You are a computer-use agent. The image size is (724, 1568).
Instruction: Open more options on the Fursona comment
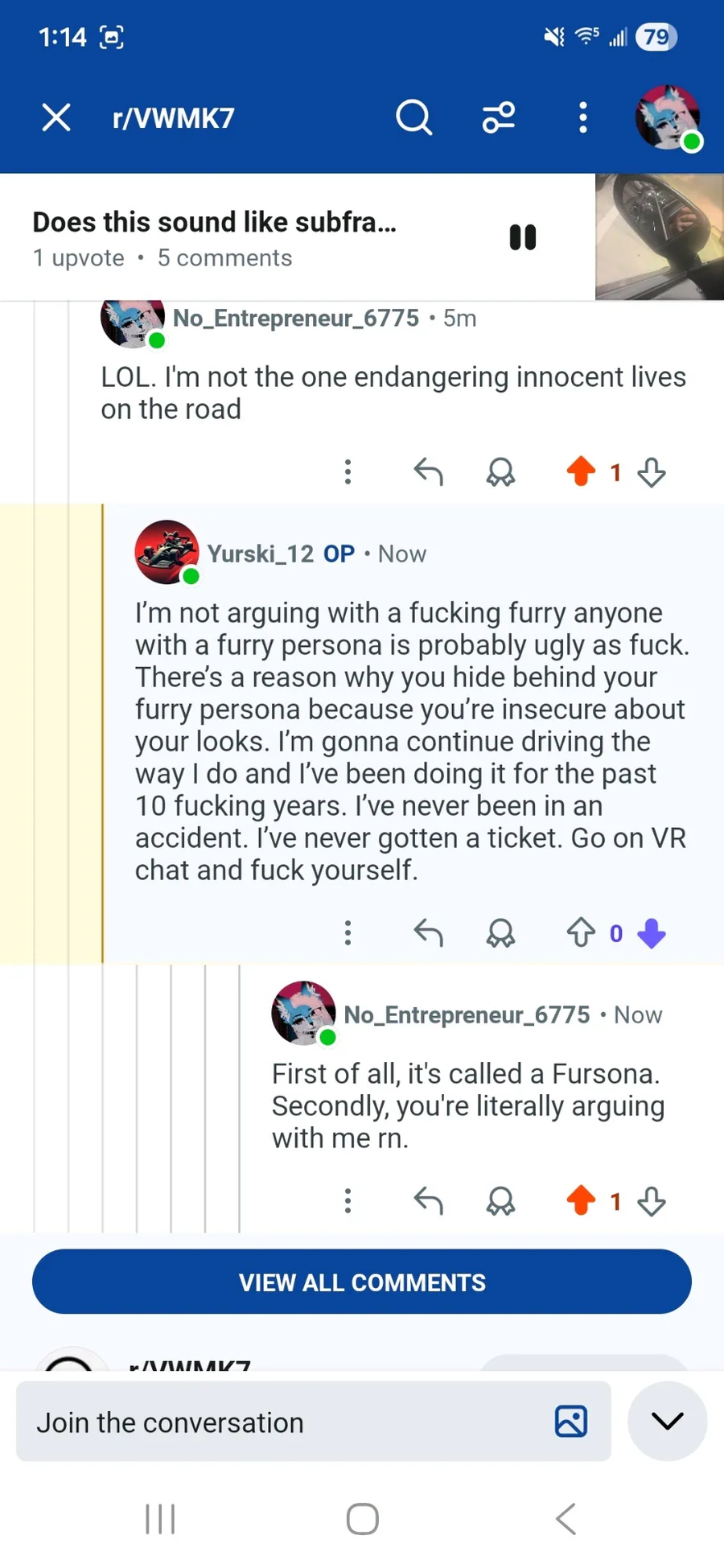[x=348, y=1201]
